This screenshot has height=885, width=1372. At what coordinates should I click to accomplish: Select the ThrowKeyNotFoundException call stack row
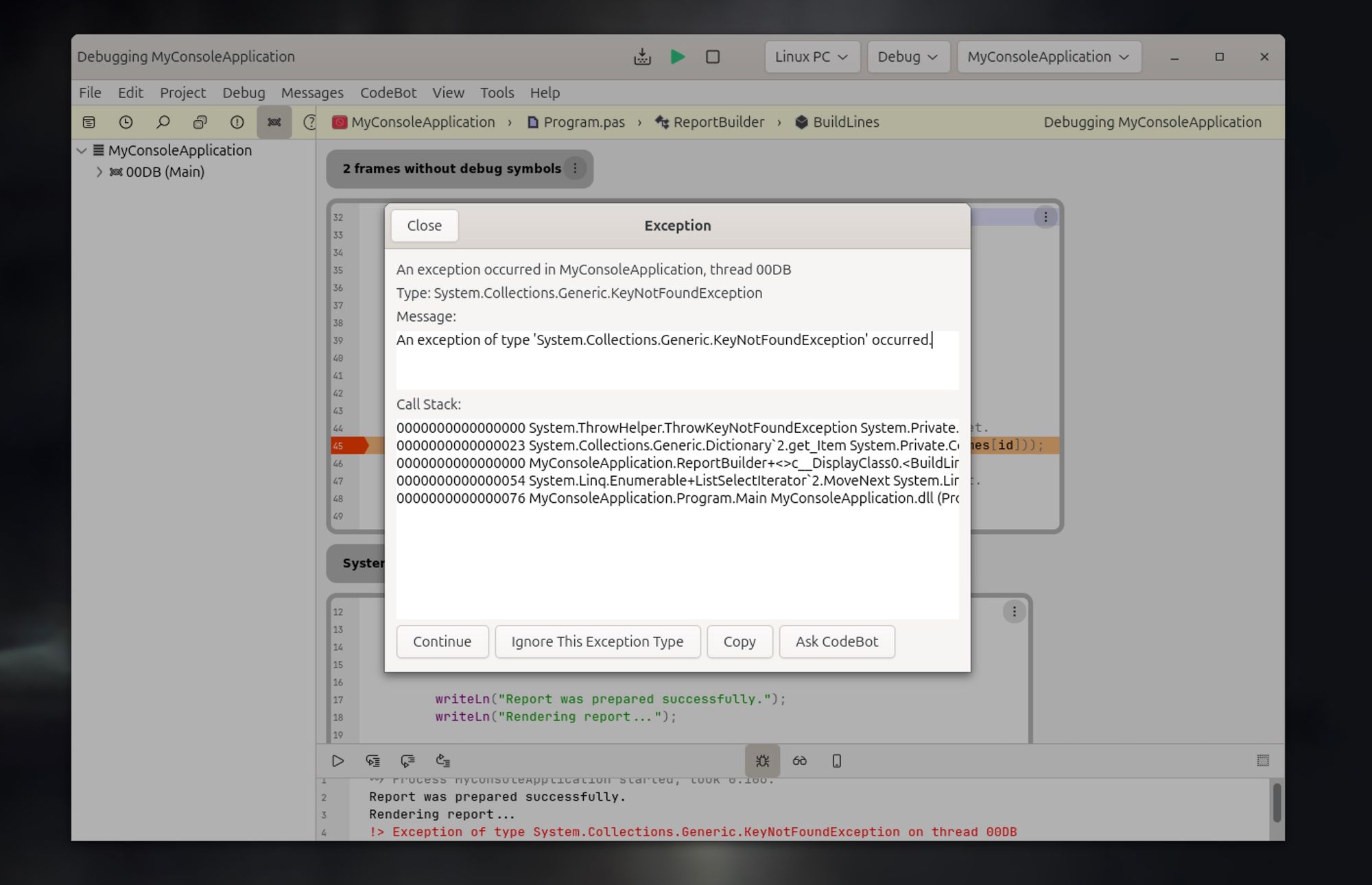678,428
